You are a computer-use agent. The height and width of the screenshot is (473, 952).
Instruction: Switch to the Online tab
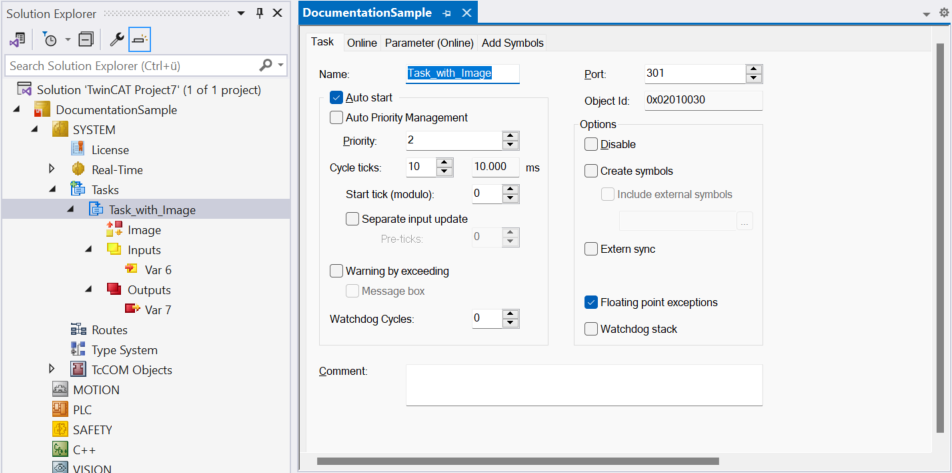tap(362, 43)
